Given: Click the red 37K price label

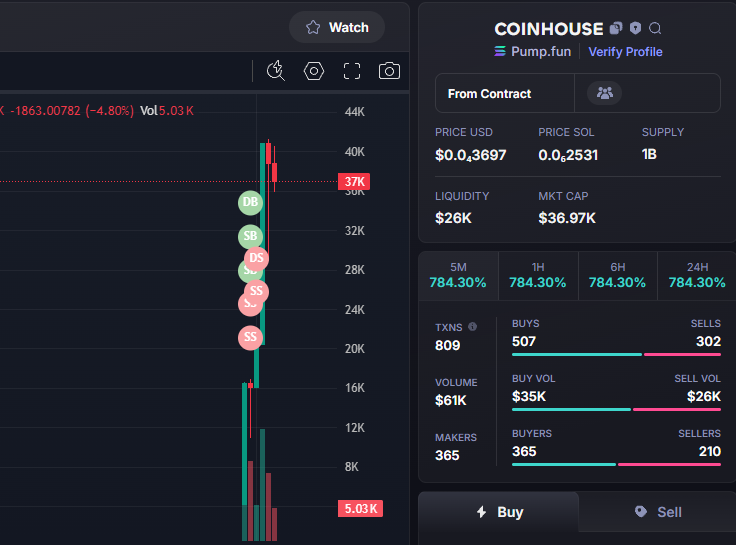Looking at the screenshot, I should coord(354,182).
